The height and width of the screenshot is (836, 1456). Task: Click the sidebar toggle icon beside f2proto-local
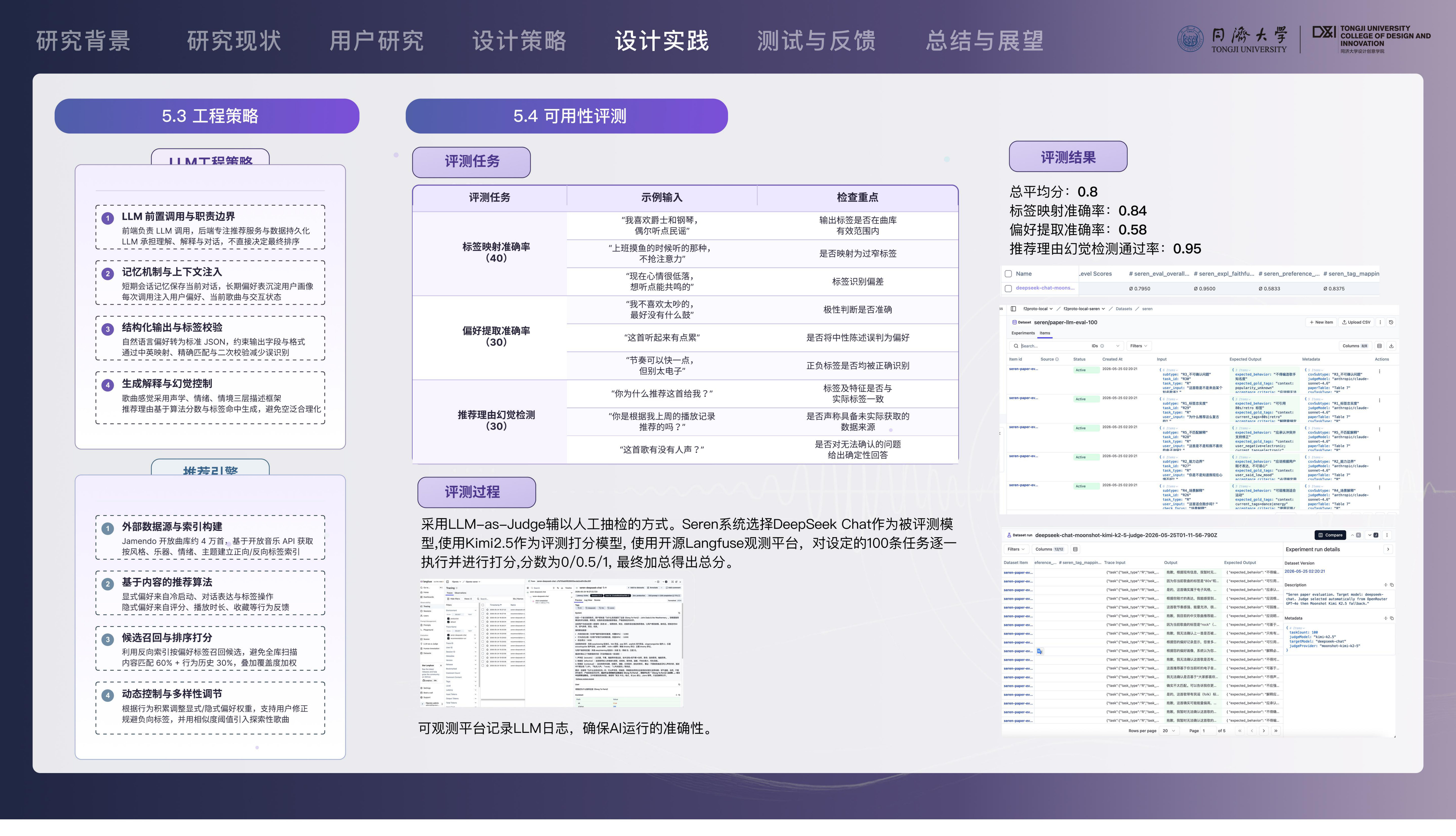click(1014, 309)
